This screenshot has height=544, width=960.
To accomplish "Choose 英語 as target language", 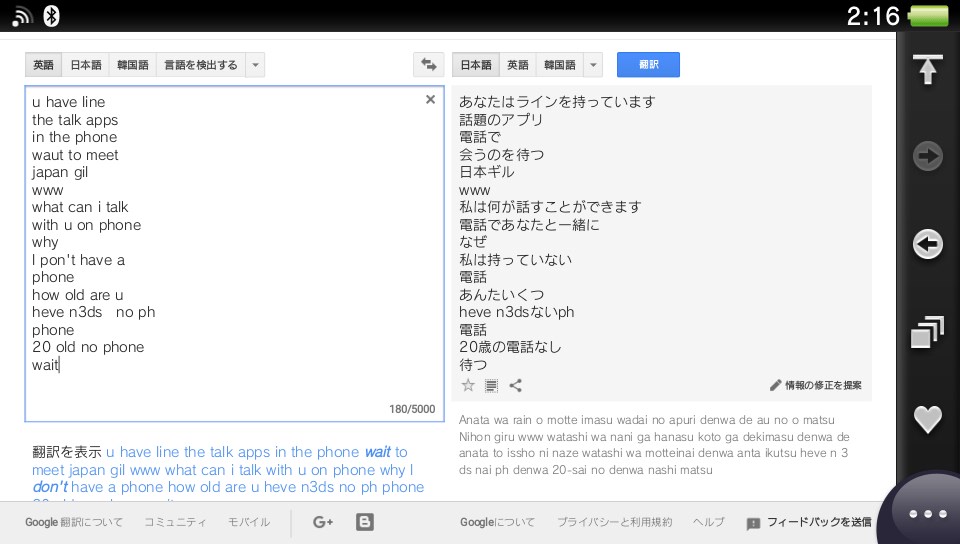I will pos(518,65).
